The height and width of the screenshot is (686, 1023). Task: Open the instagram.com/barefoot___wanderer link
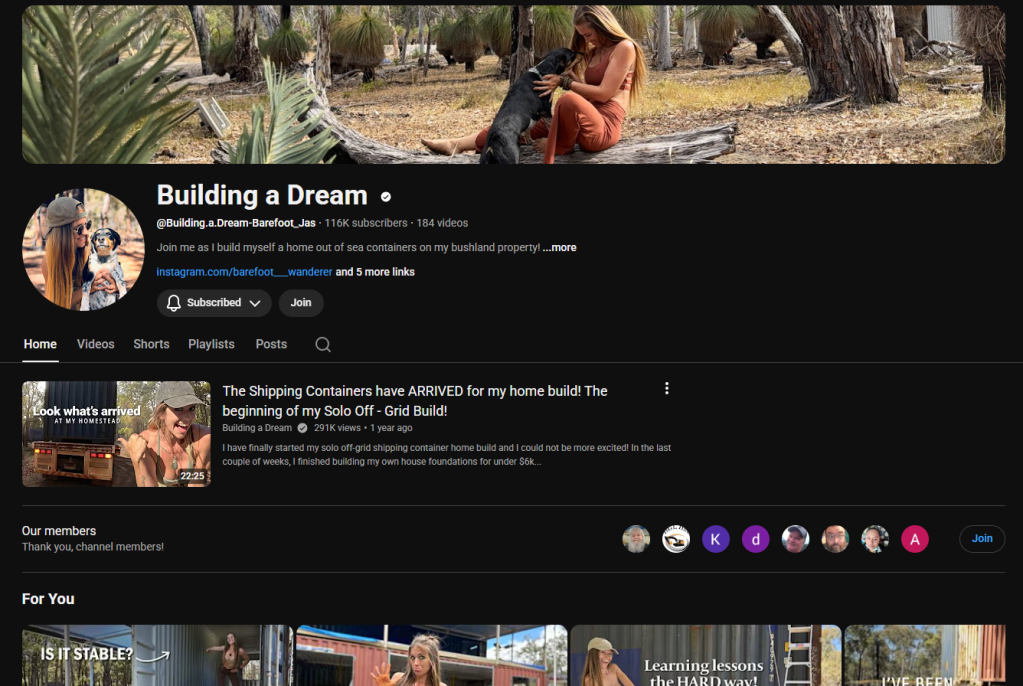point(244,272)
